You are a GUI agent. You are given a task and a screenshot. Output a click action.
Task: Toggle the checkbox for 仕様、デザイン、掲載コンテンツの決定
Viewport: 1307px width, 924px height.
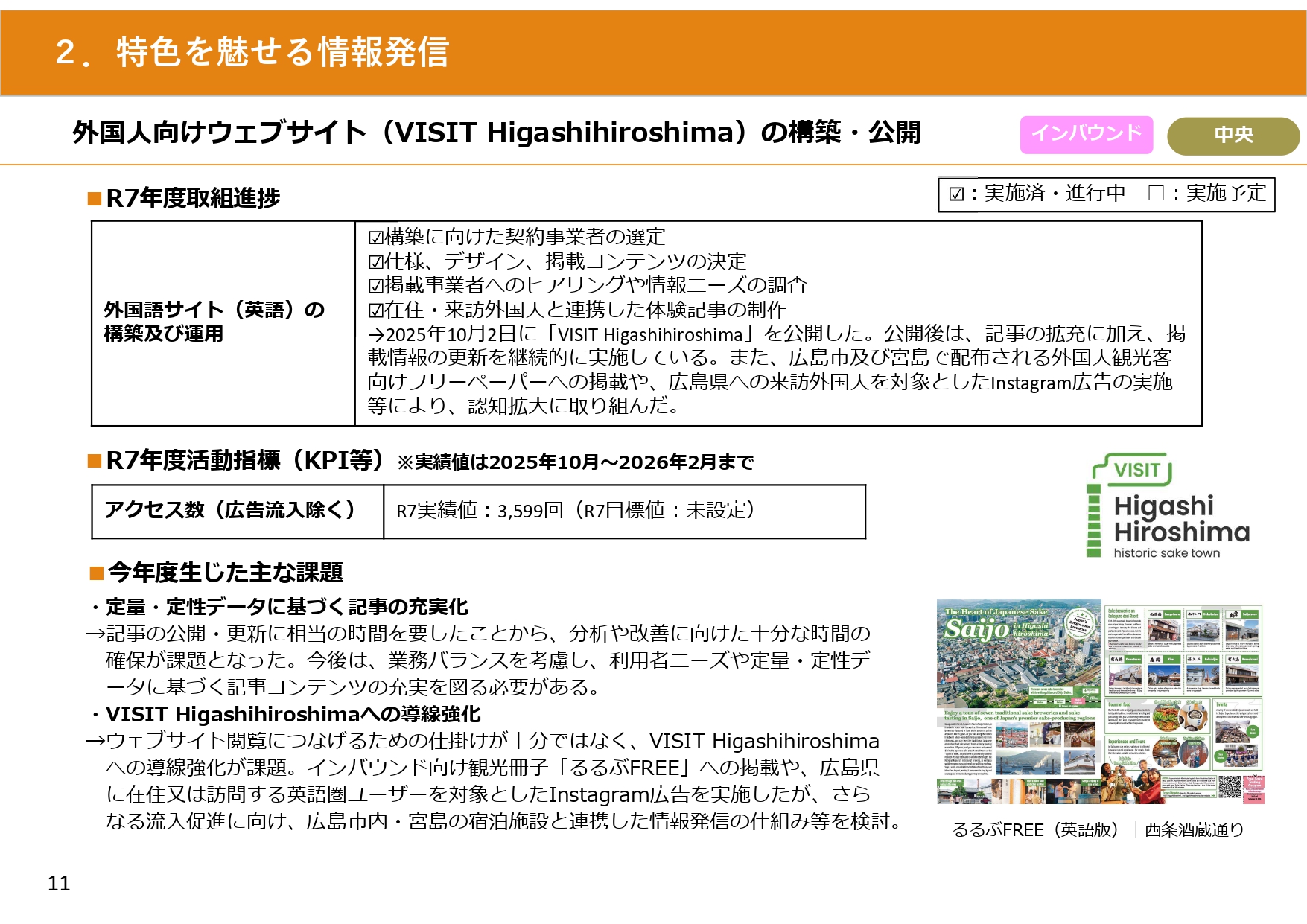[x=376, y=262]
